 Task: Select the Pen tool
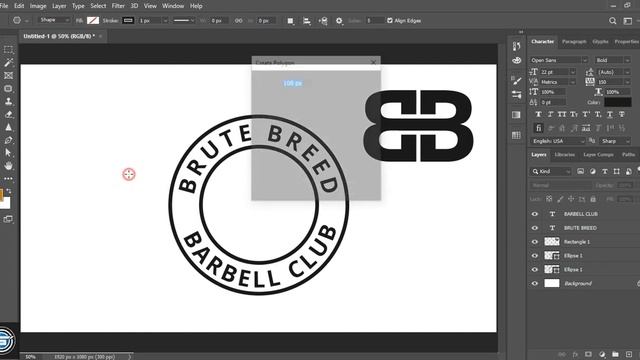[8, 140]
